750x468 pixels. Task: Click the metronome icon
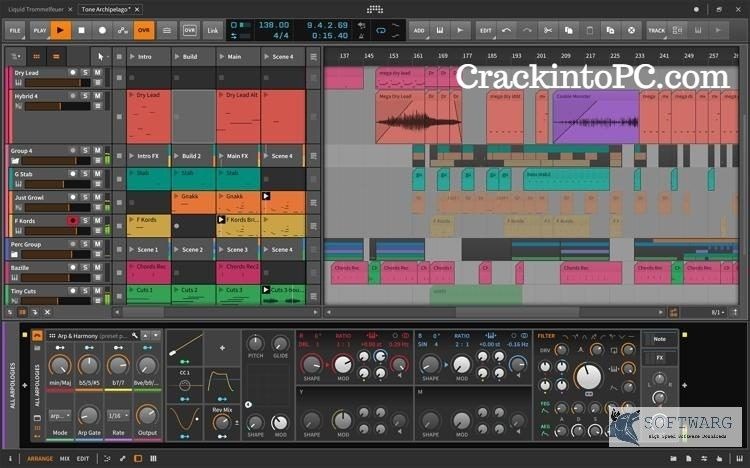[x=362, y=36]
